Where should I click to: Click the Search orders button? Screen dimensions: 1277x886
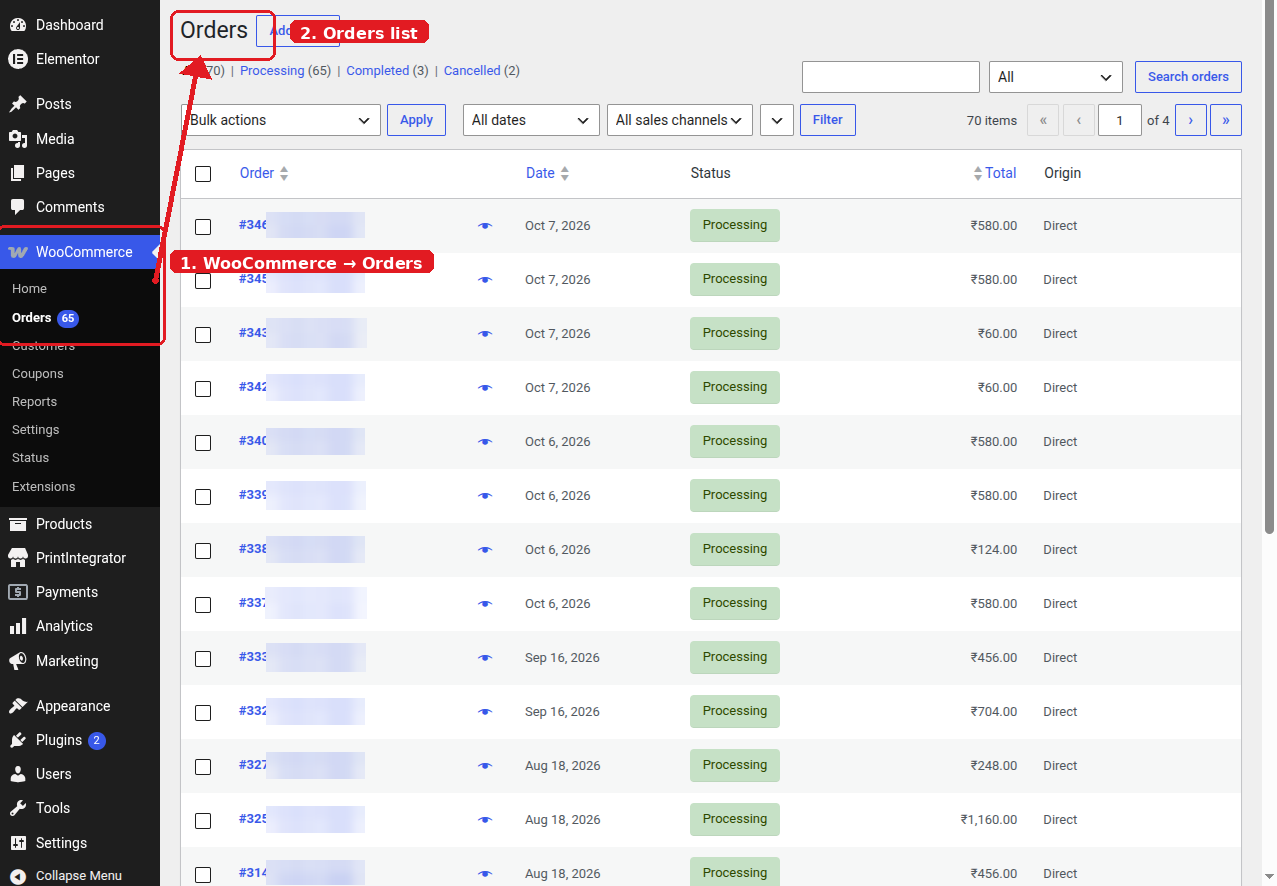tap(1188, 77)
